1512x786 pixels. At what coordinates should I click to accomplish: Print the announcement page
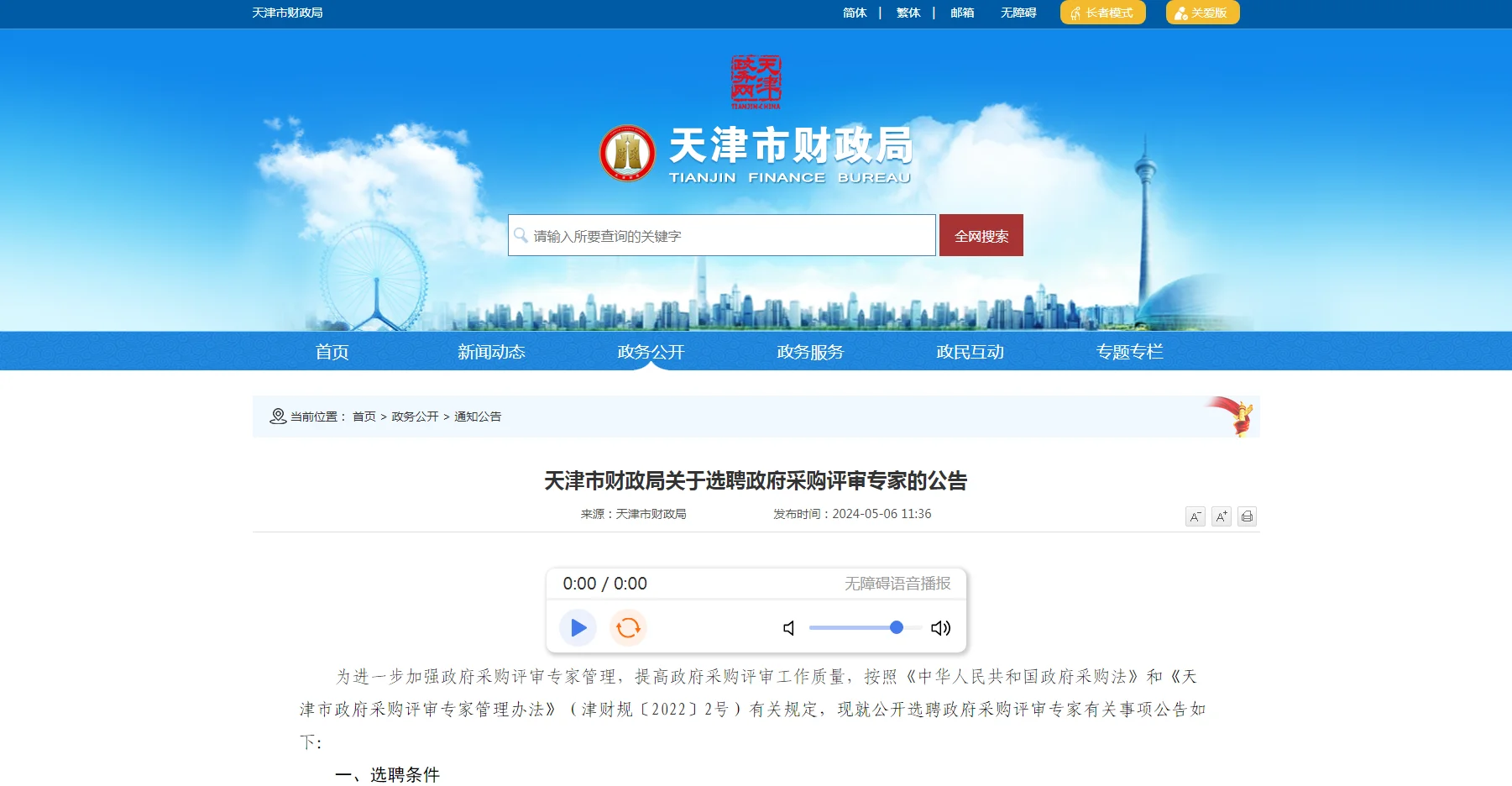click(1246, 516)
